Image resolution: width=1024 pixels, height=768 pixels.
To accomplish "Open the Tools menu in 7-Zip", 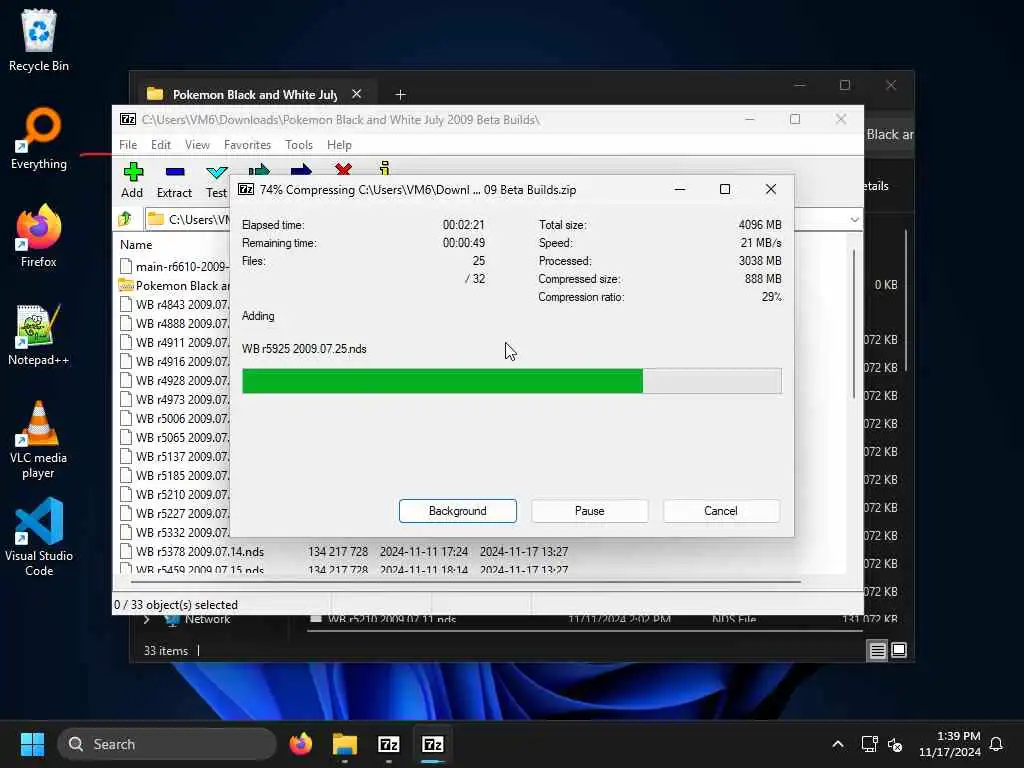I will click(299, 145).
